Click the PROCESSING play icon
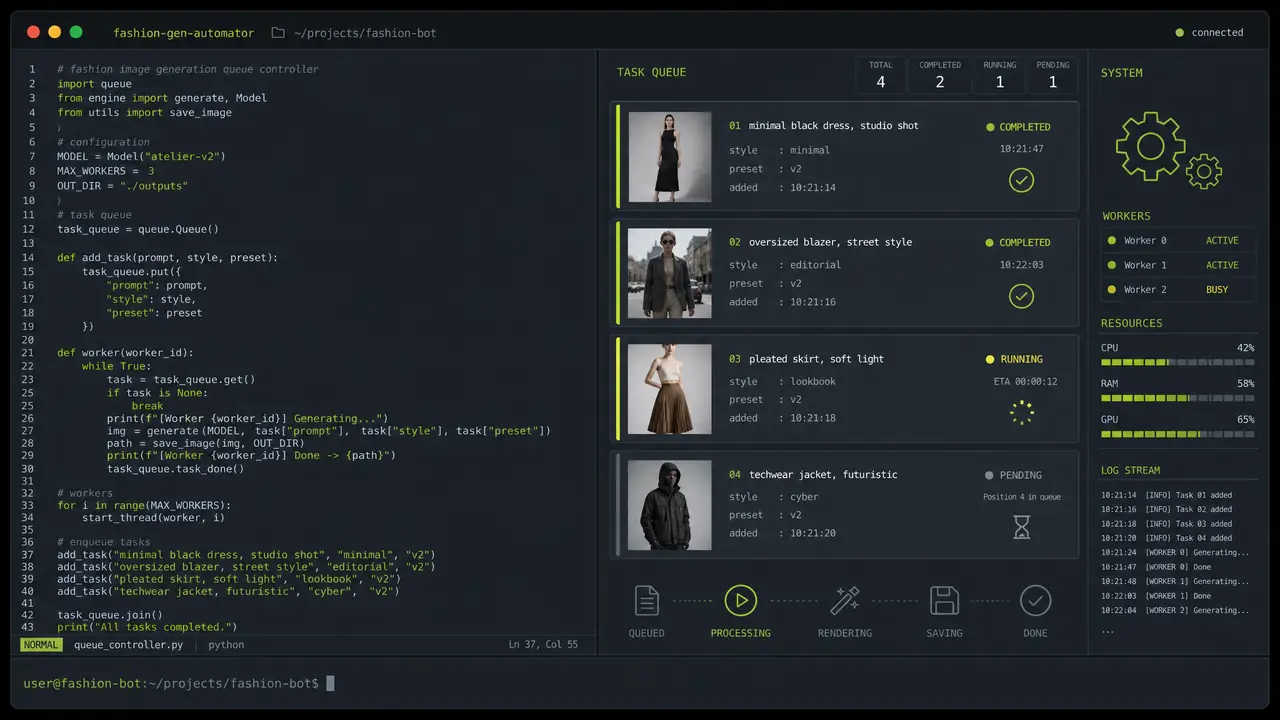Screen dimensions: 1280x720 tap(740, 600)
